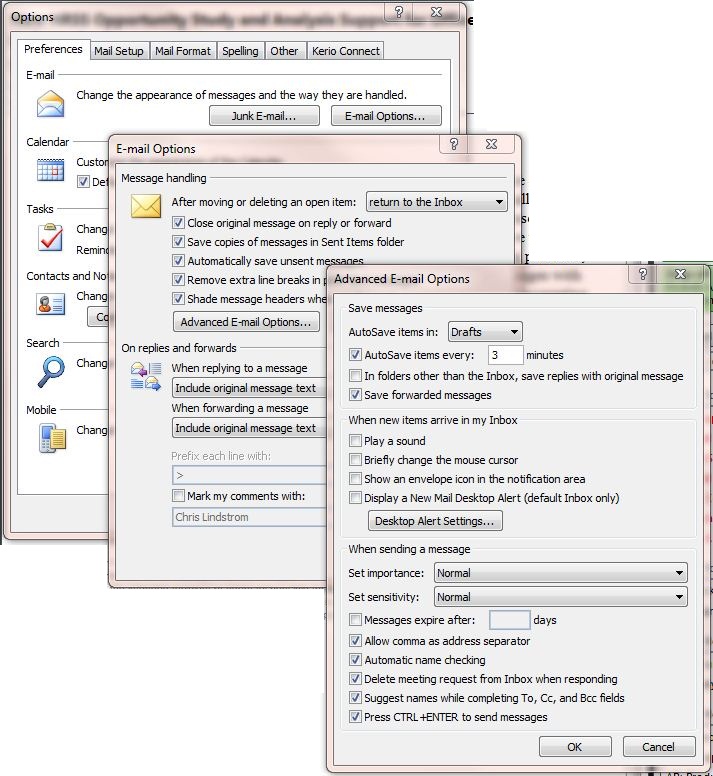
Task: Toggle CTRL+ENTER to send messages checkbox
Action: point(355,717)
